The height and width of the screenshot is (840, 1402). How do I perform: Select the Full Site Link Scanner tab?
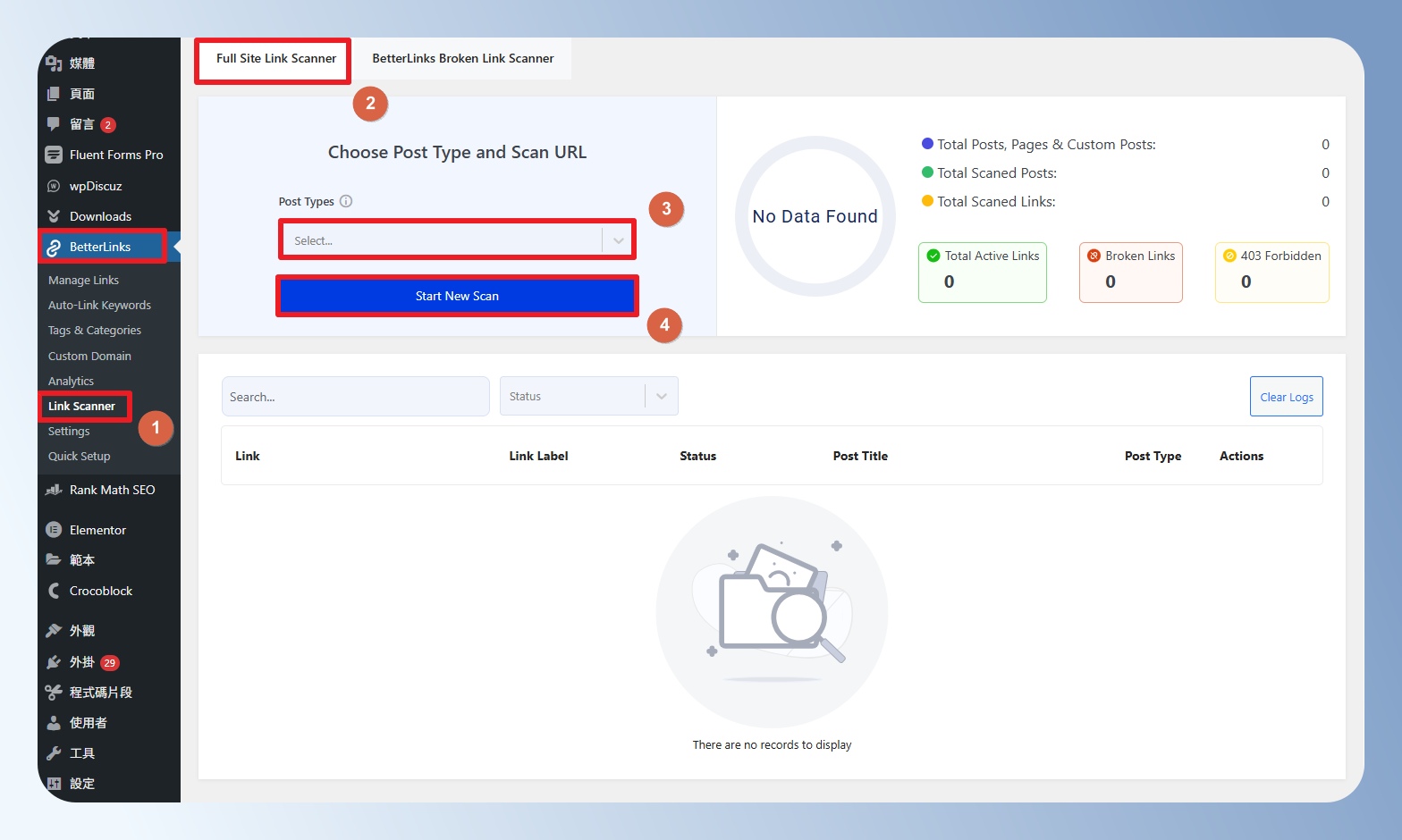point(275,59)
